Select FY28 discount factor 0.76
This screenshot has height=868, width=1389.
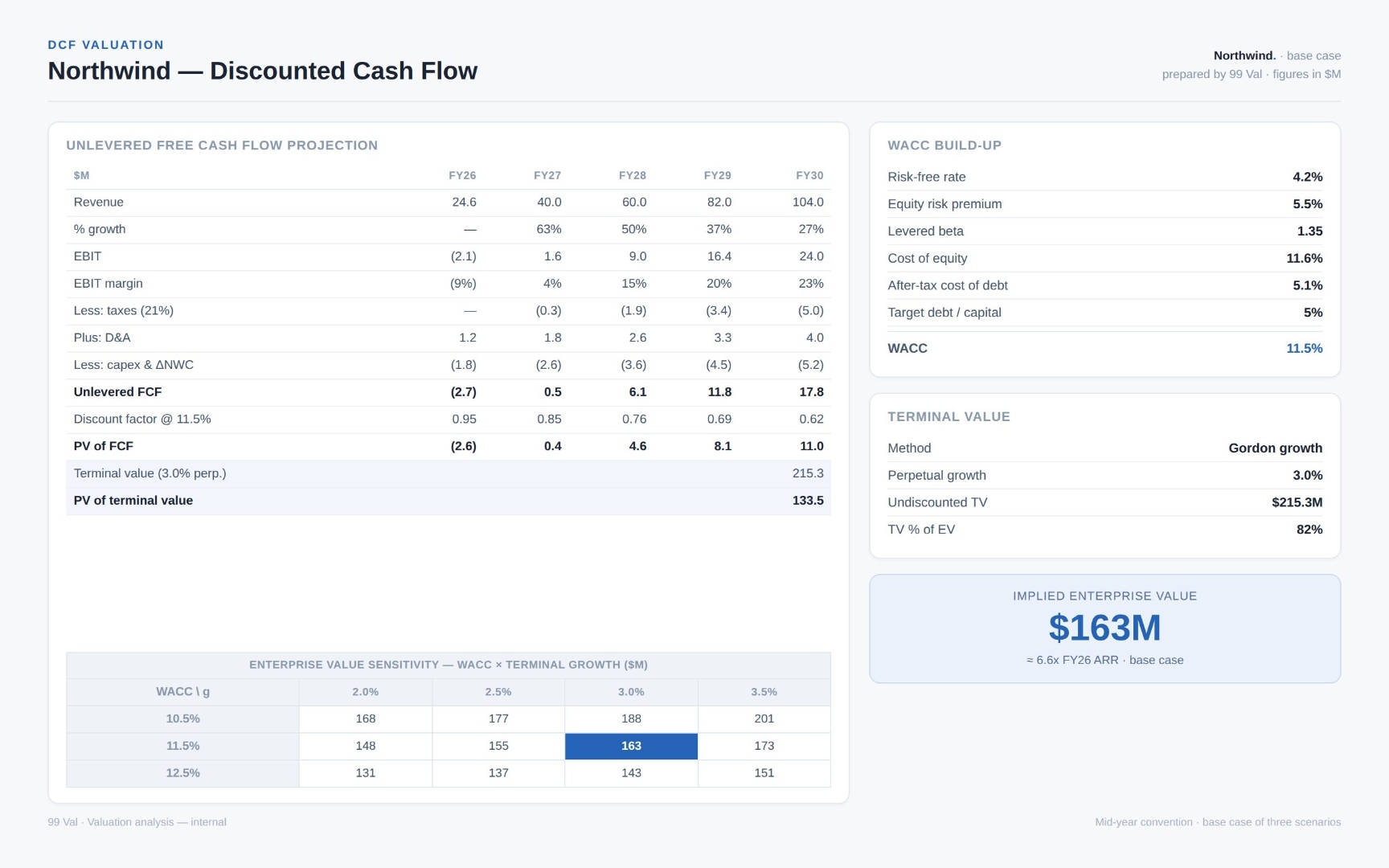634,420
